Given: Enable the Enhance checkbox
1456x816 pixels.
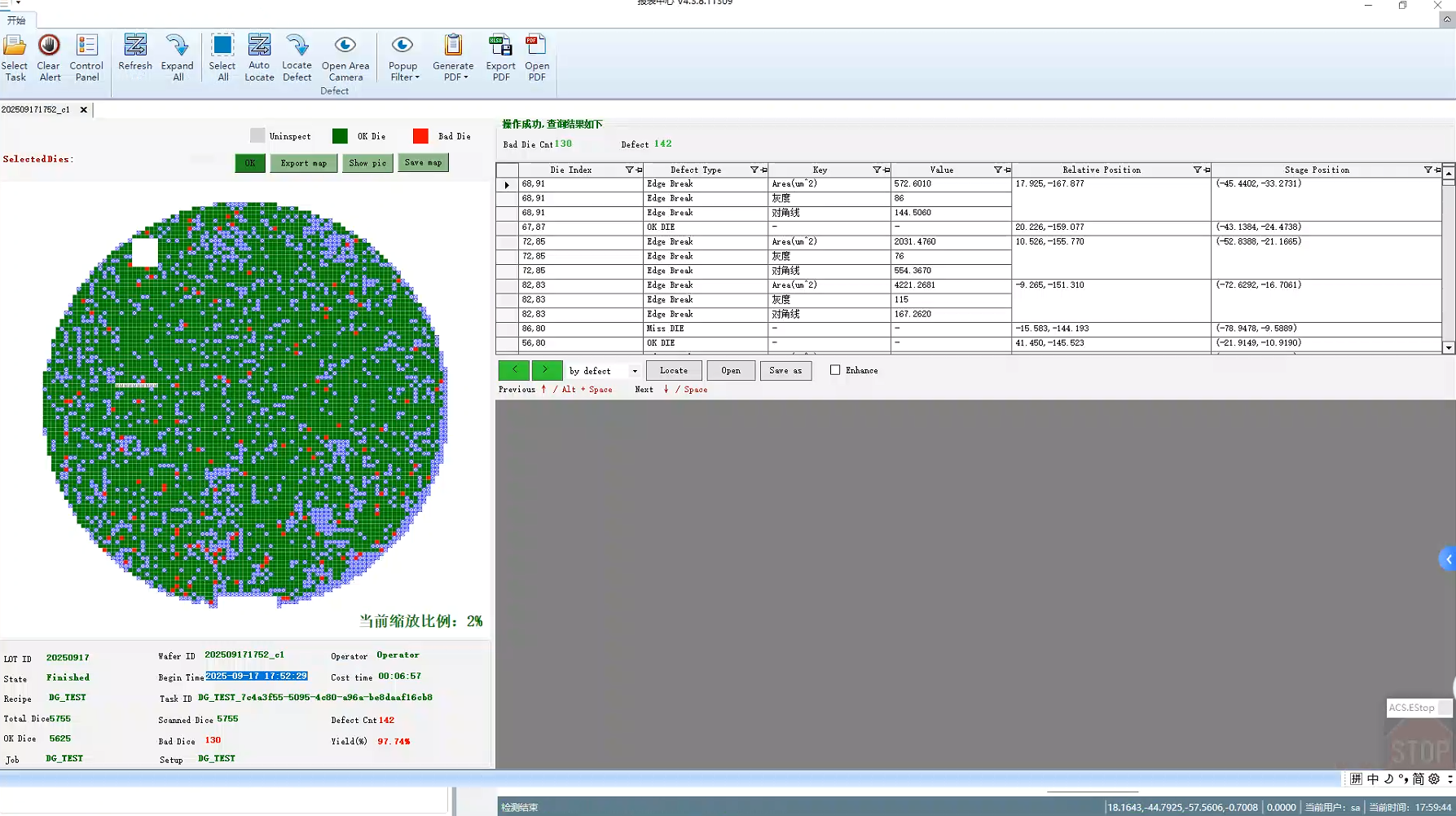Looking at the screenshot, I should pos(835,370).
